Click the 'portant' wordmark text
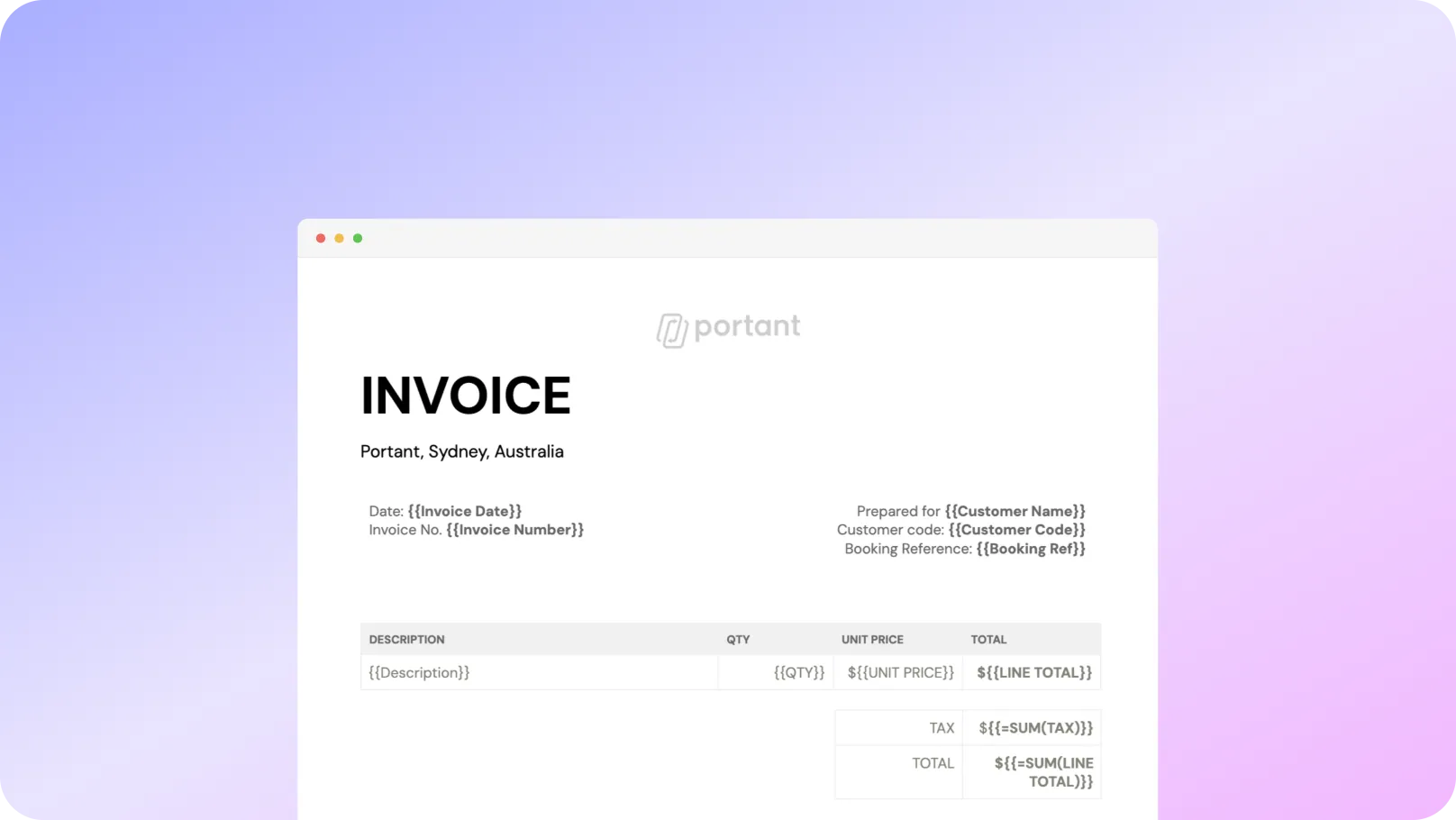 [747, 326]
